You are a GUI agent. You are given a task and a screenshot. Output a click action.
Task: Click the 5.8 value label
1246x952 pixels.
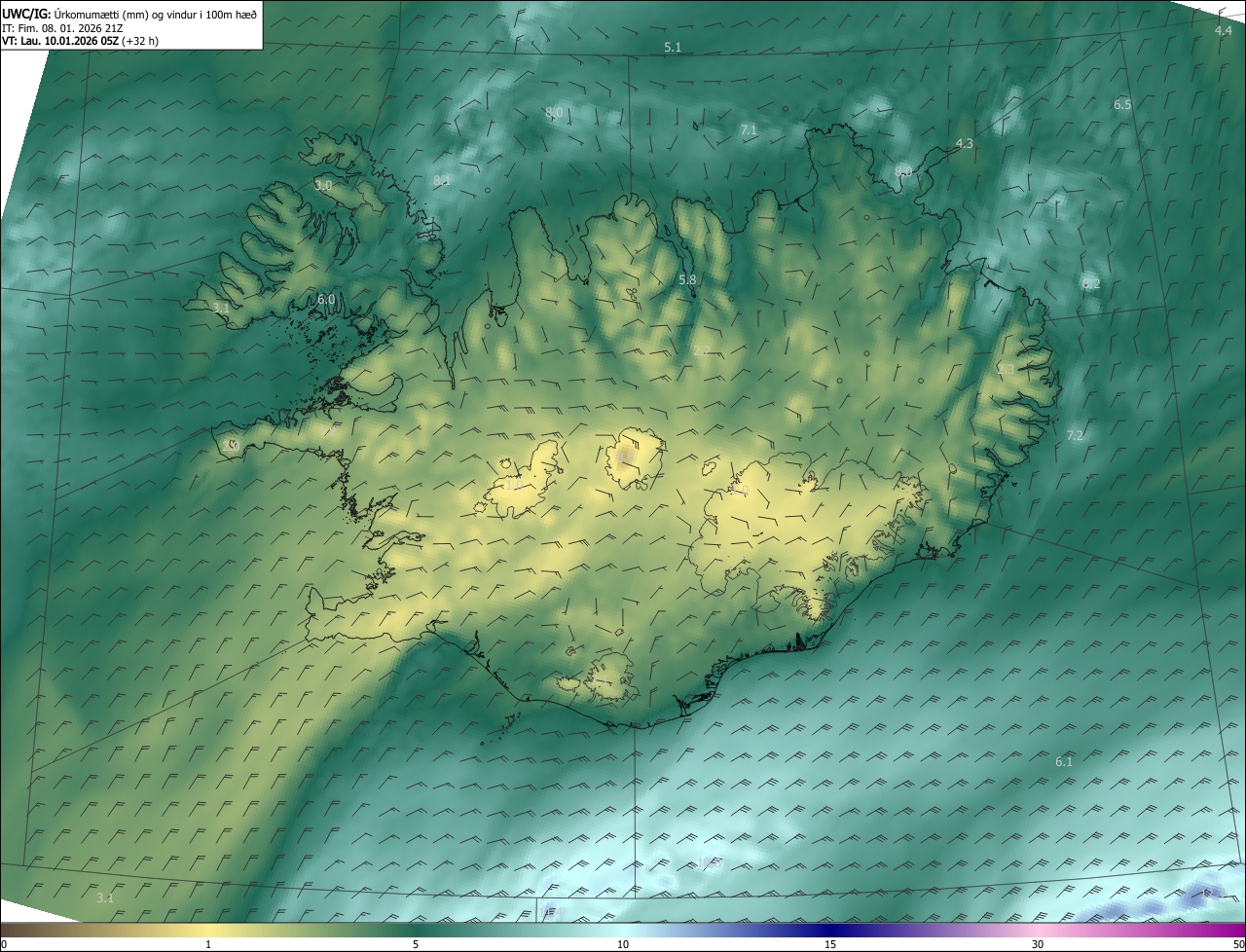pyautogui.click(x=687, y=279)
